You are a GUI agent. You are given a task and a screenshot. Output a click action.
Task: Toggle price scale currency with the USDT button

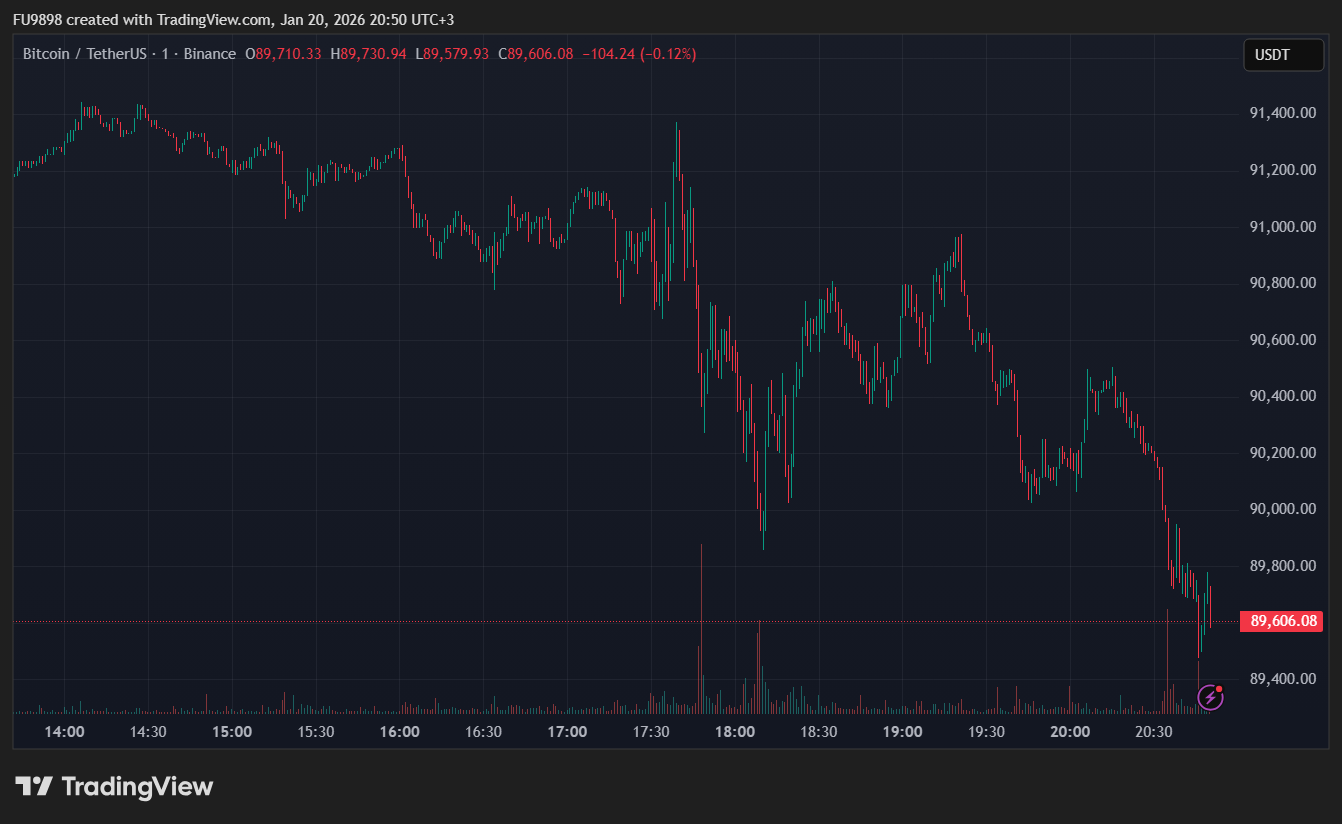1283,55
